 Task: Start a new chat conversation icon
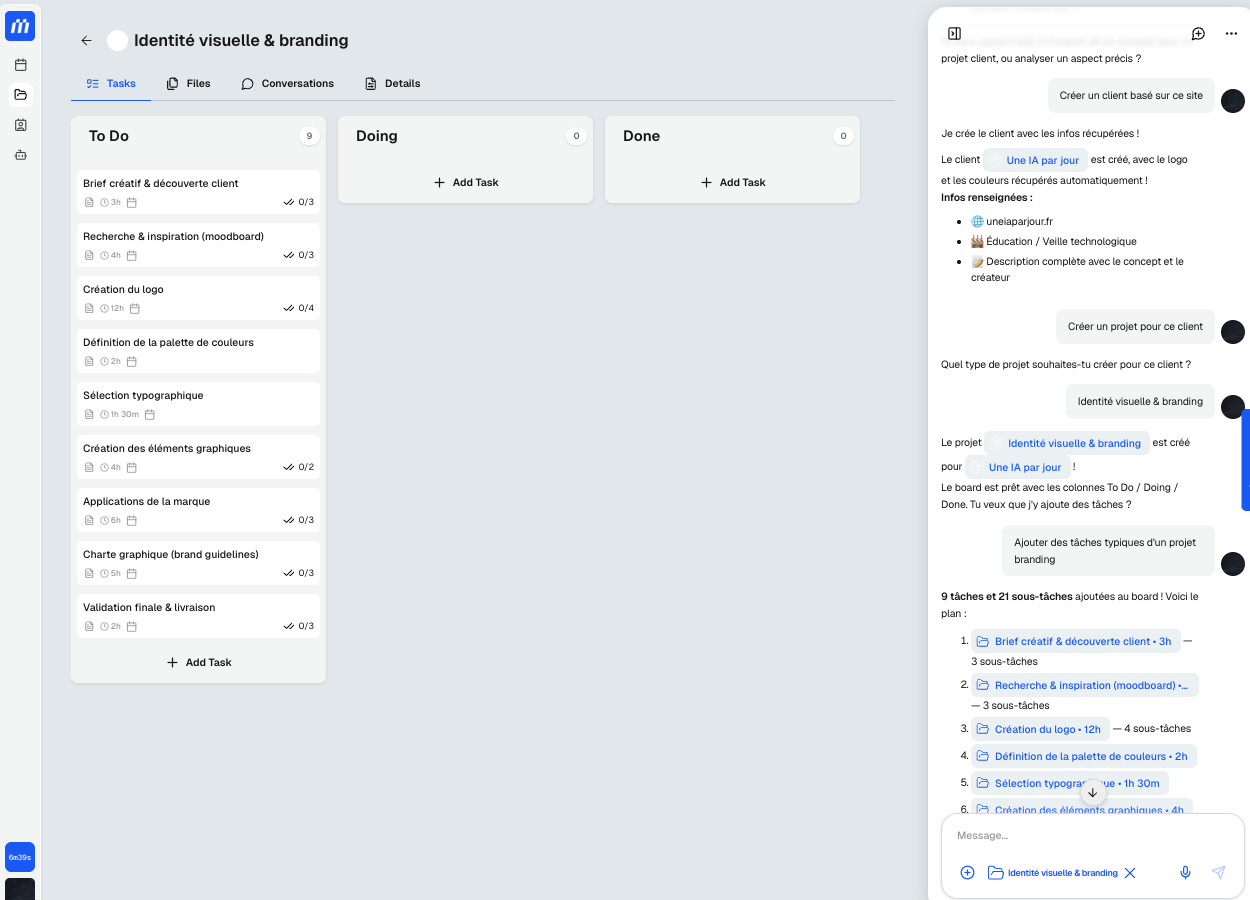tap(1198, 34)
